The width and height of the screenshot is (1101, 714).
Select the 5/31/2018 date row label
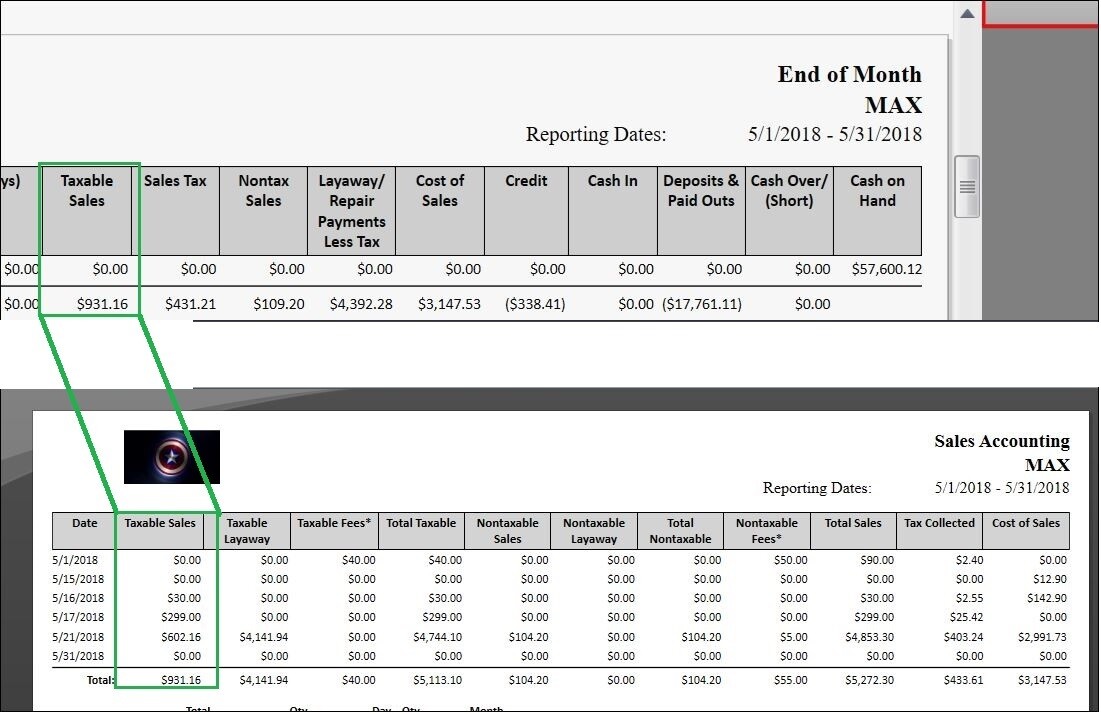coord(78,656)
